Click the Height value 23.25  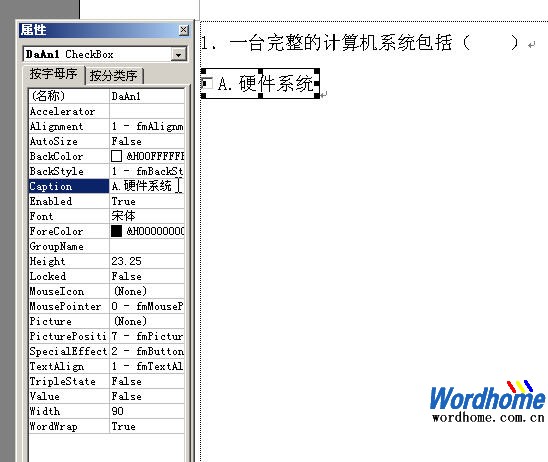[x=147, y=261]
